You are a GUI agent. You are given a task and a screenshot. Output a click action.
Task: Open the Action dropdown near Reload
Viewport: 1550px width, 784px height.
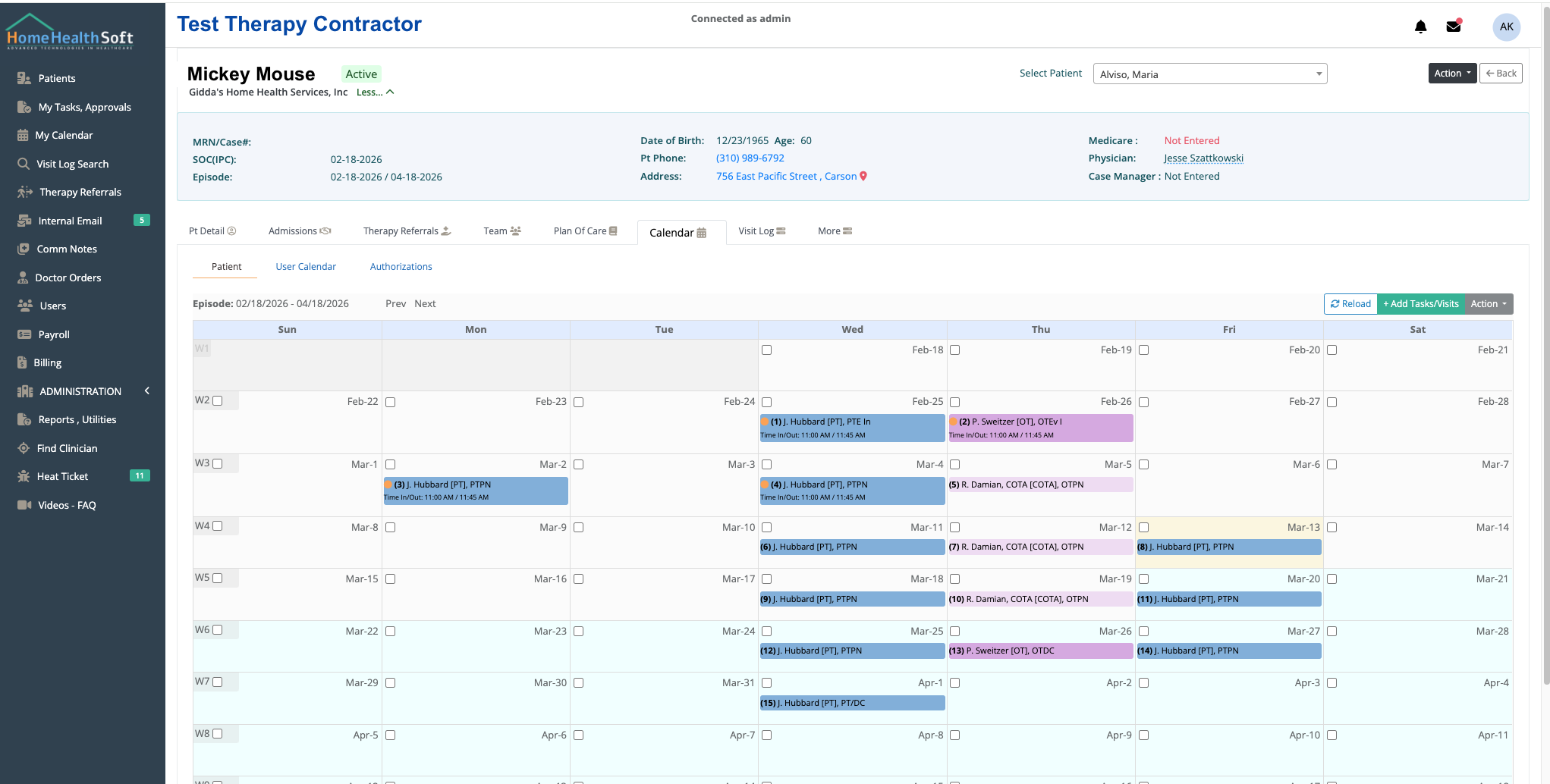[x=1486, y=303]
